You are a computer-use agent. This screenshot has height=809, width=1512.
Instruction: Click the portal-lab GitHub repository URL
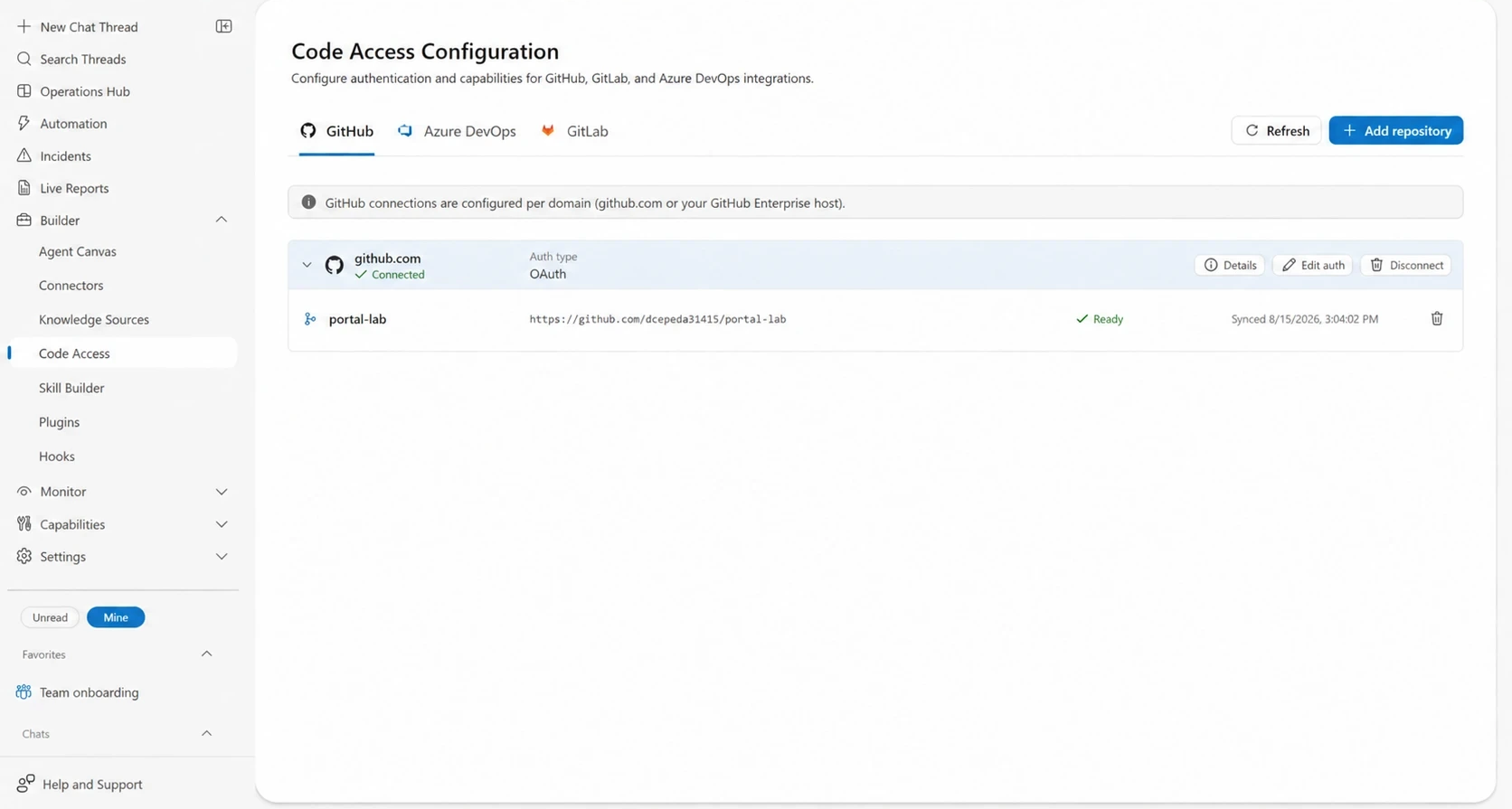point(657,319)
